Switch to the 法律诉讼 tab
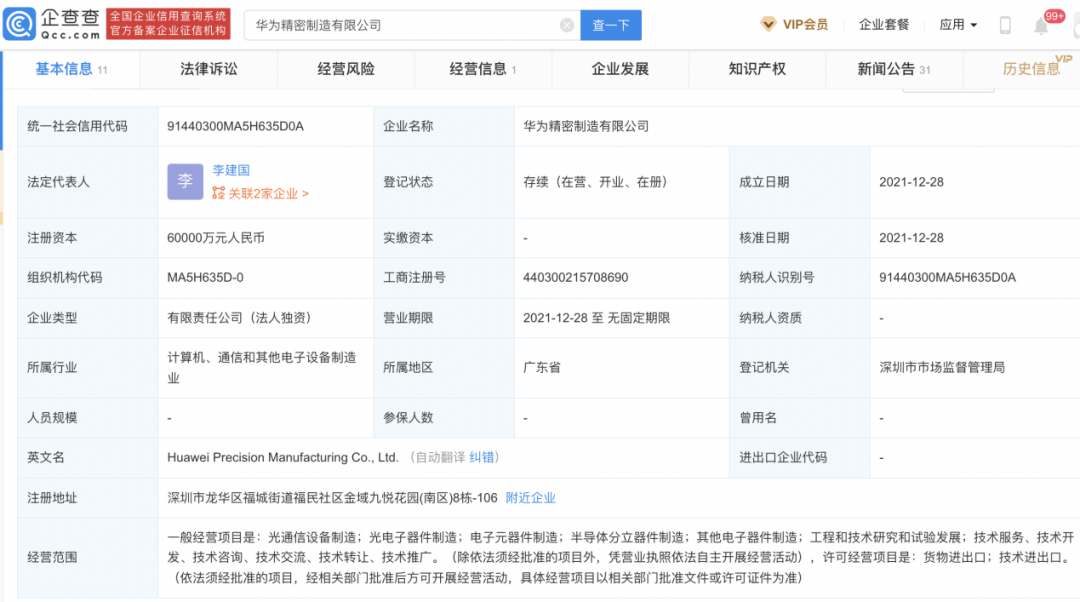Image resolution: width=1080 pixels, height=602 pixels. (209, 69)
